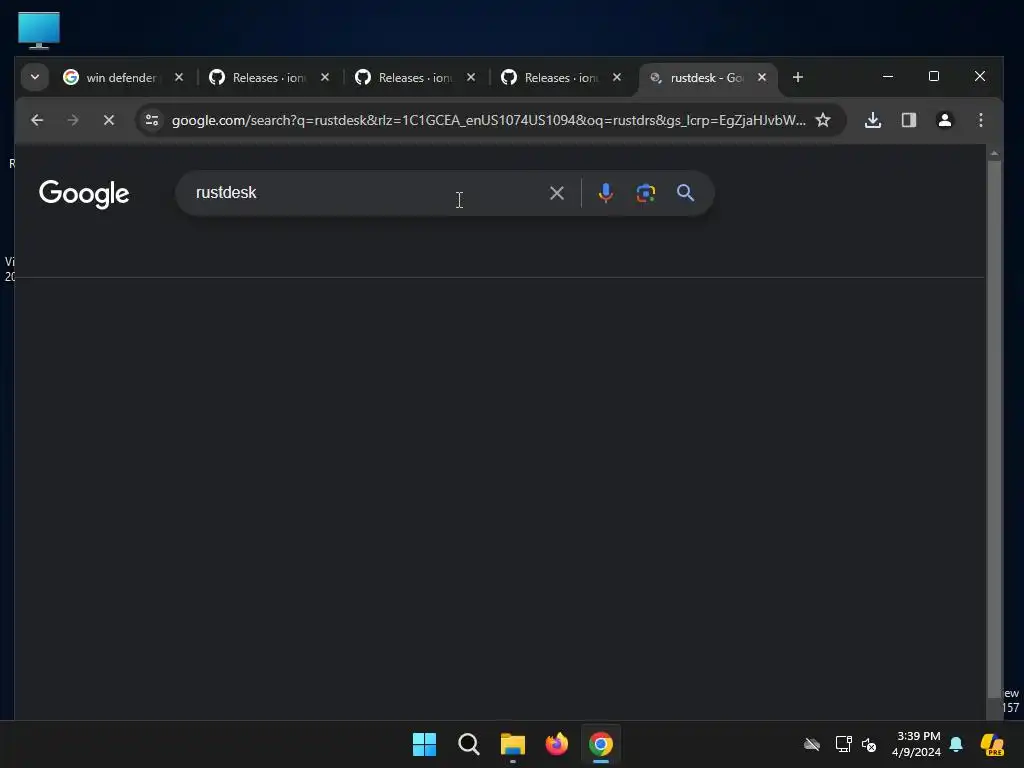Viewport: 1024px width, 768px height.
Task: Select the monitor desktop icon
Action: (39, 30)
